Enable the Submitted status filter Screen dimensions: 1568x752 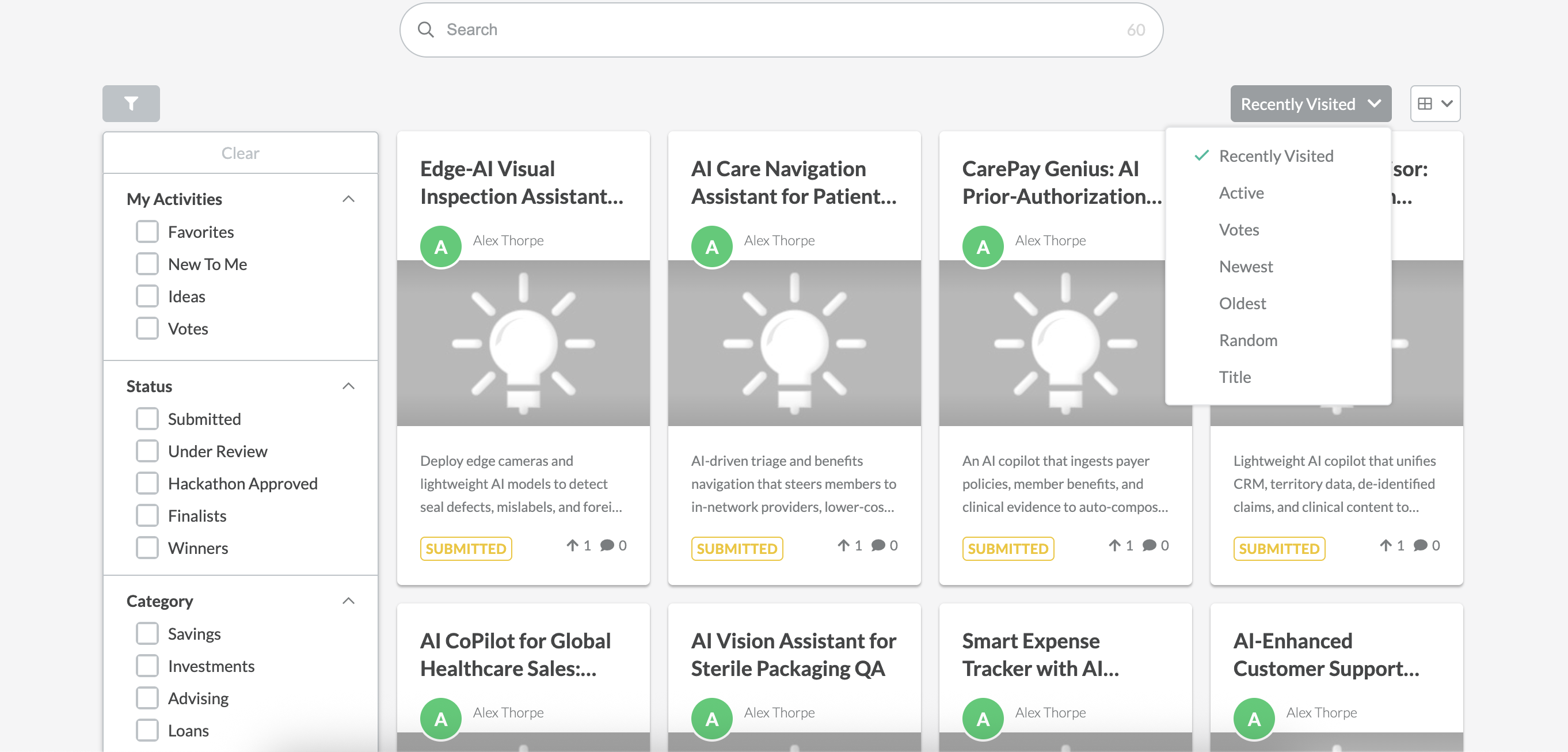[x=147, y=418]
